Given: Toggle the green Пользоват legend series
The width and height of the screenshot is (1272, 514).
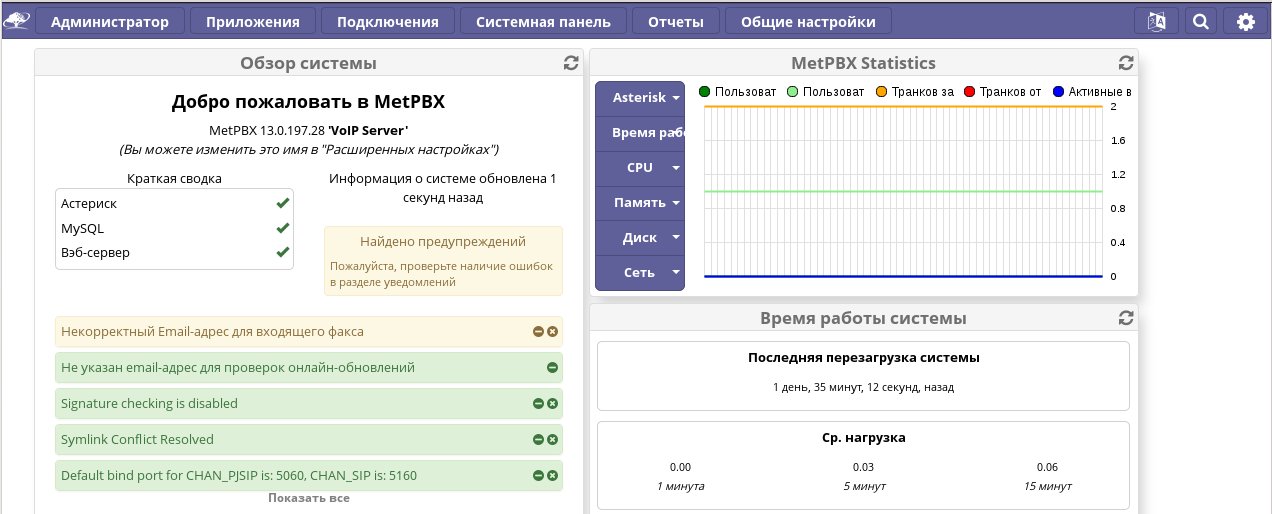Looking at the screenshot, I should [x=705, y=92].
